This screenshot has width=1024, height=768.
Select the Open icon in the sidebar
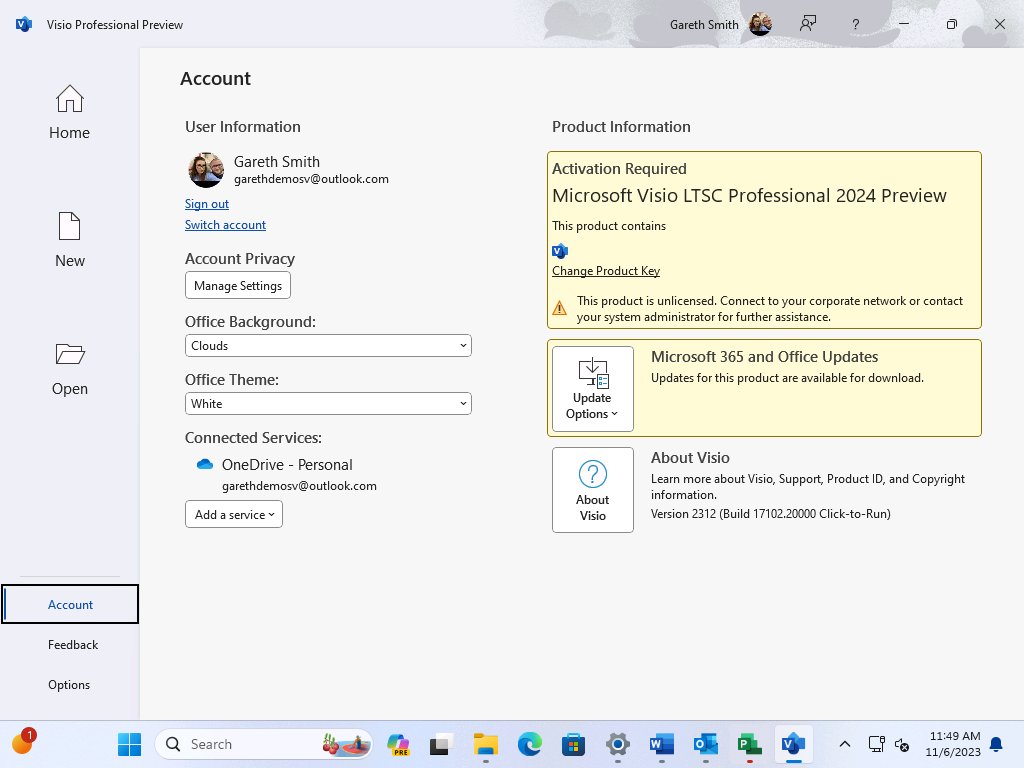click(69, 354)
